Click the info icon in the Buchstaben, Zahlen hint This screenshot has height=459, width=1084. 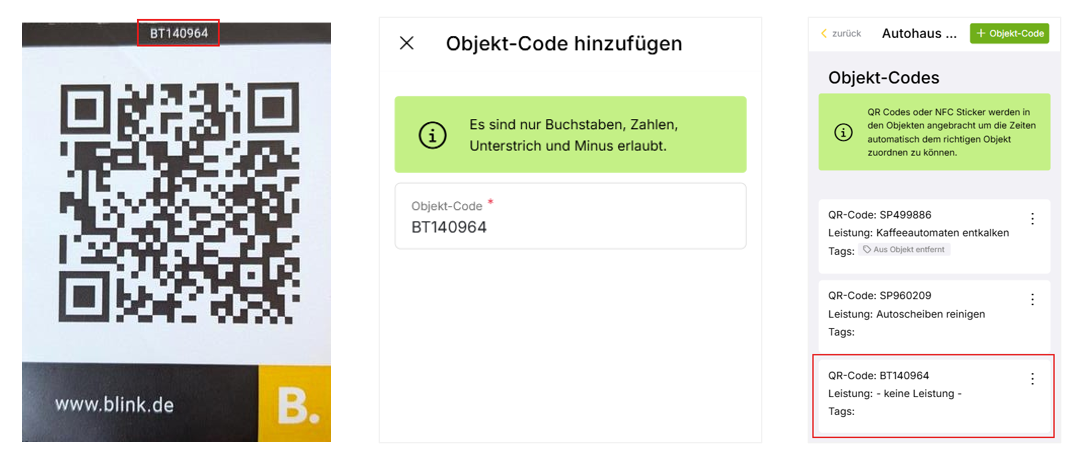(x=433, y=135)
